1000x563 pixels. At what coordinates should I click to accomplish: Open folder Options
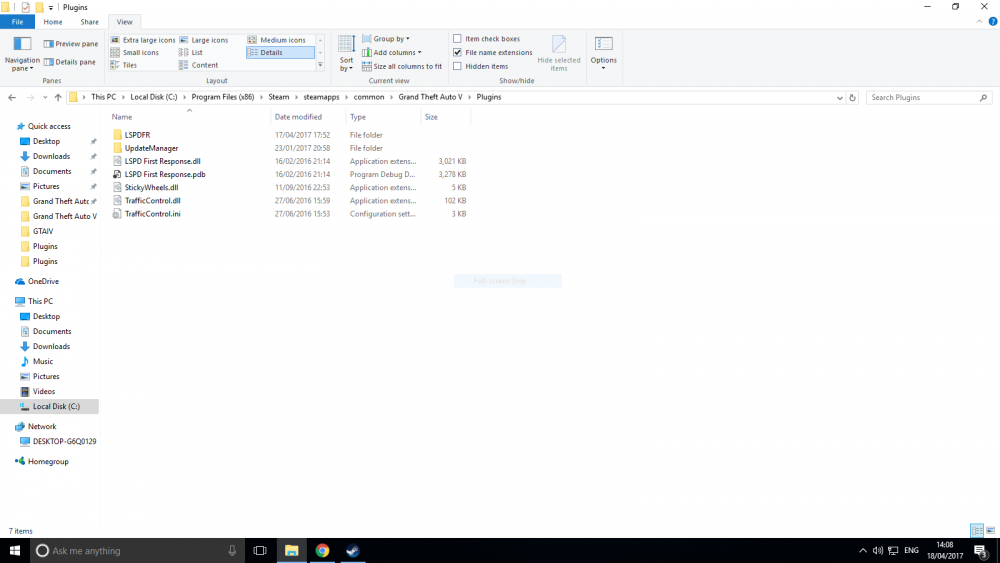tap(603, 52)
